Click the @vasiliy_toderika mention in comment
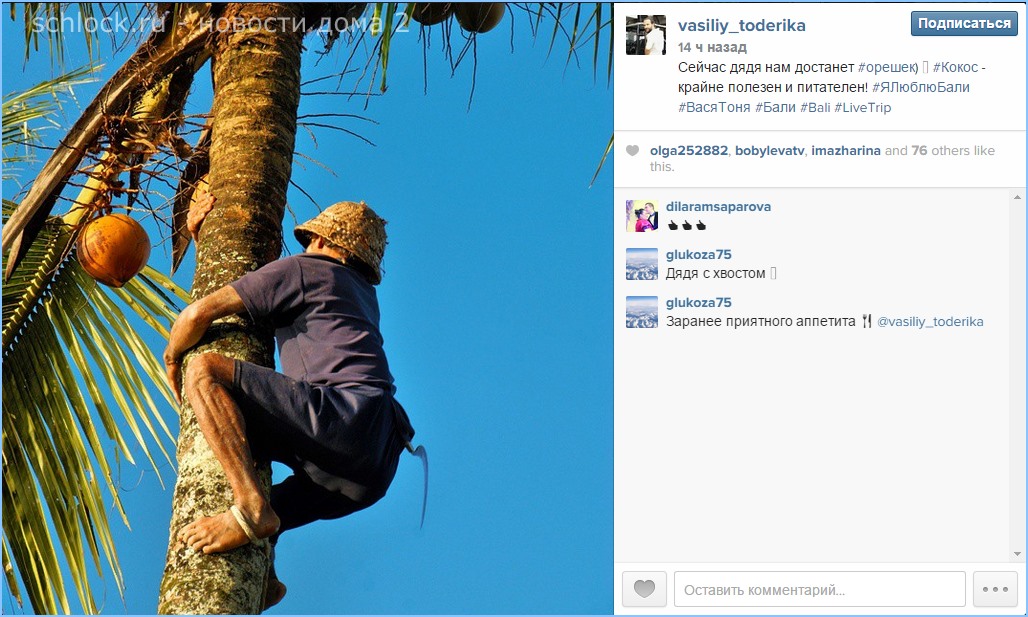 click(930, 322)
